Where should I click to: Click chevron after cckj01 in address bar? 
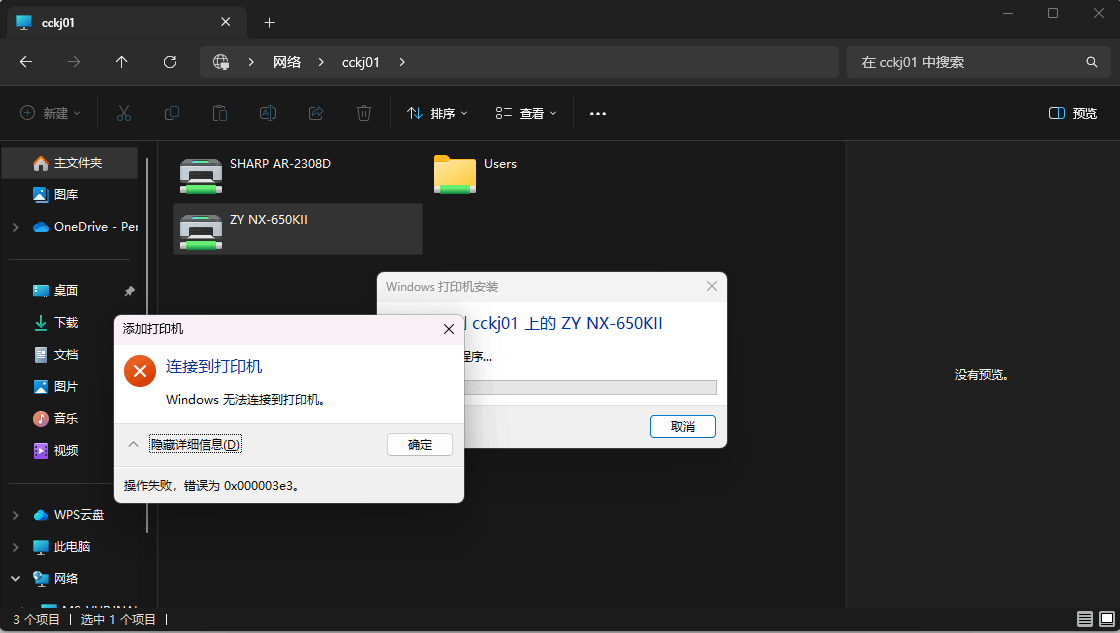coord(402,62)
